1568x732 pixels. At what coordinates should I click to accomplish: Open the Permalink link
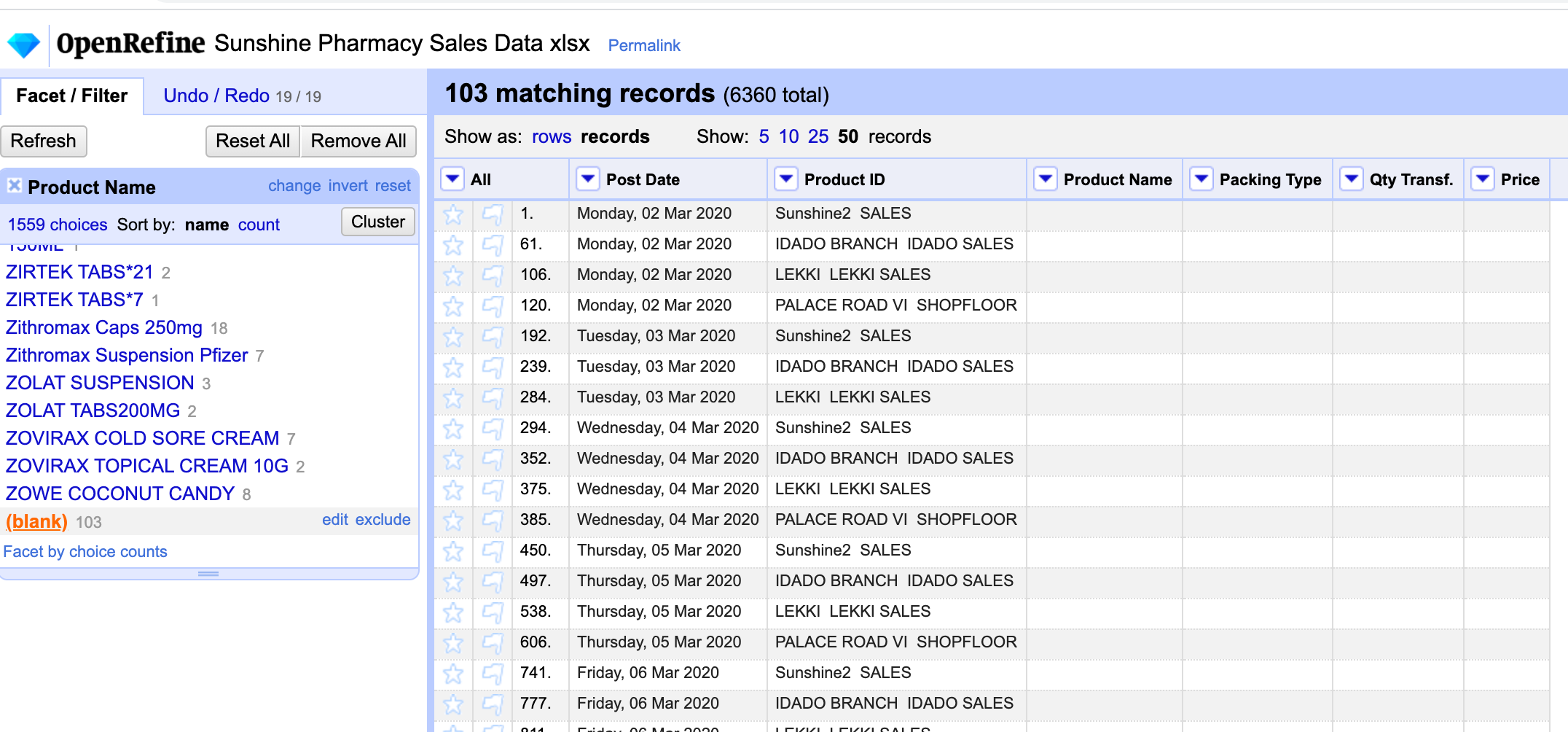click(643, 45)
